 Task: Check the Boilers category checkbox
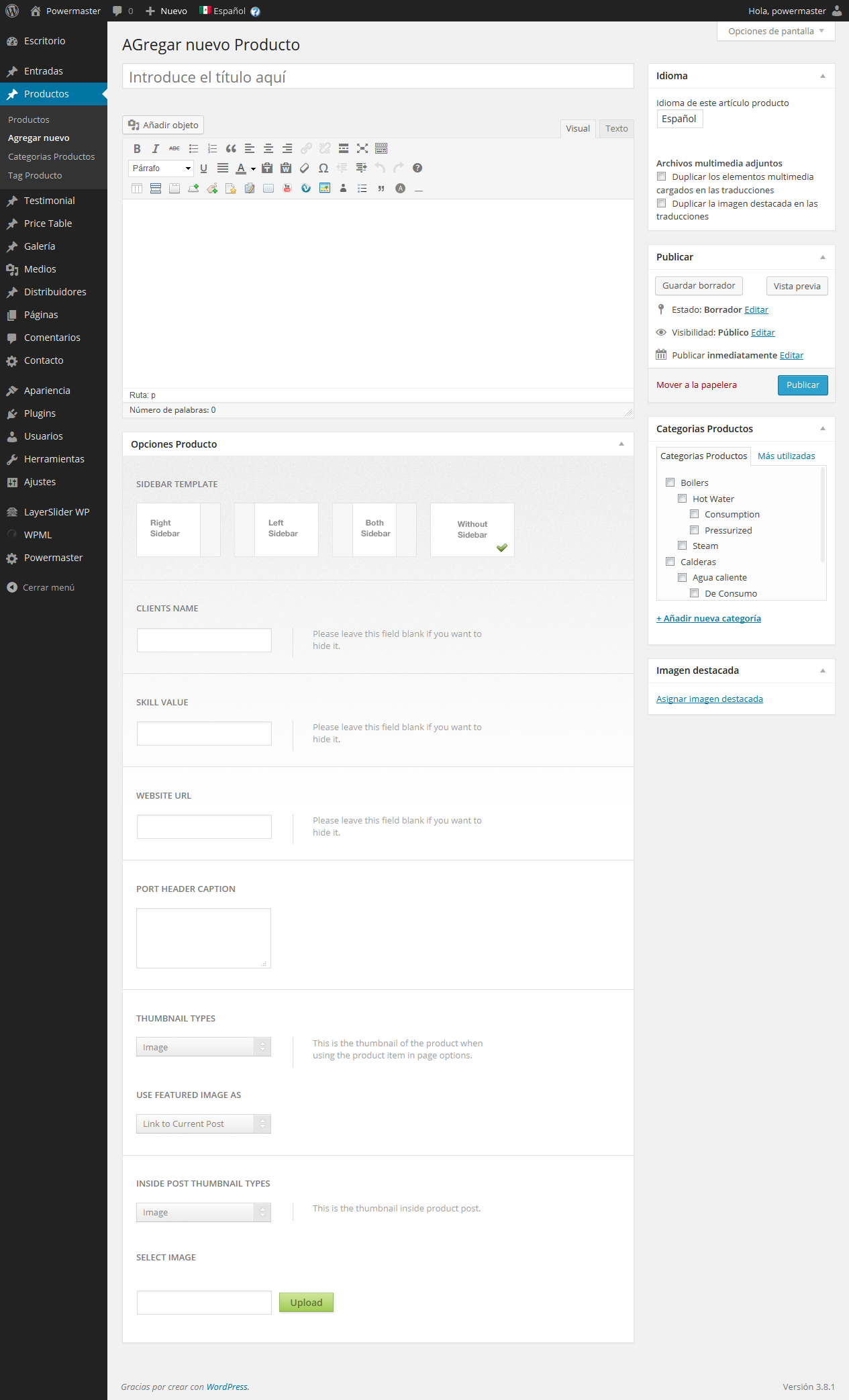point(670,483)
